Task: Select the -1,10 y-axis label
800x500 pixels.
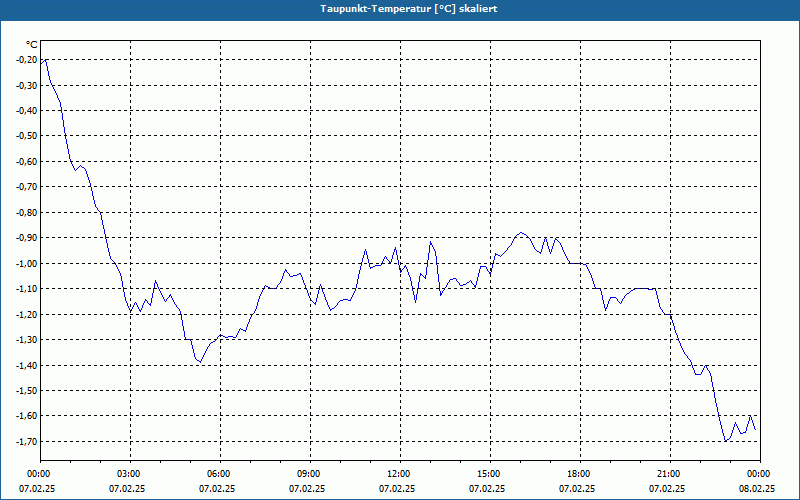Action: pos(28,289)
